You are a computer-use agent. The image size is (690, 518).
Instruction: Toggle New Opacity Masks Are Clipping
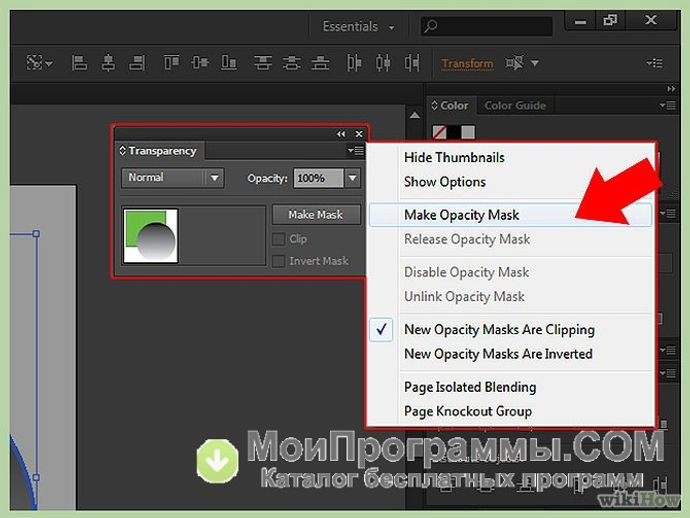(499, 330)
